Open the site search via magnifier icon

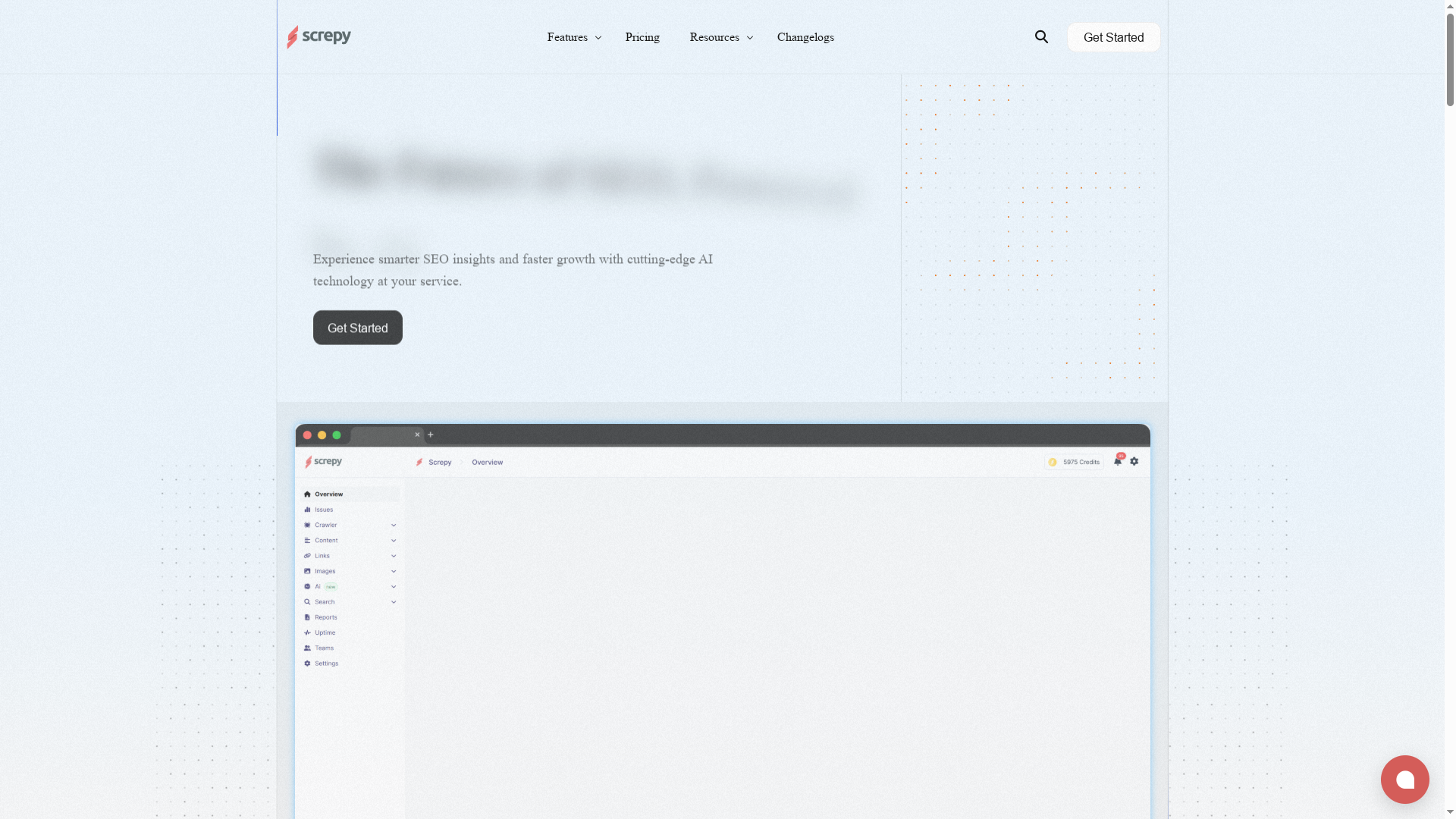tap(1041, 36)
